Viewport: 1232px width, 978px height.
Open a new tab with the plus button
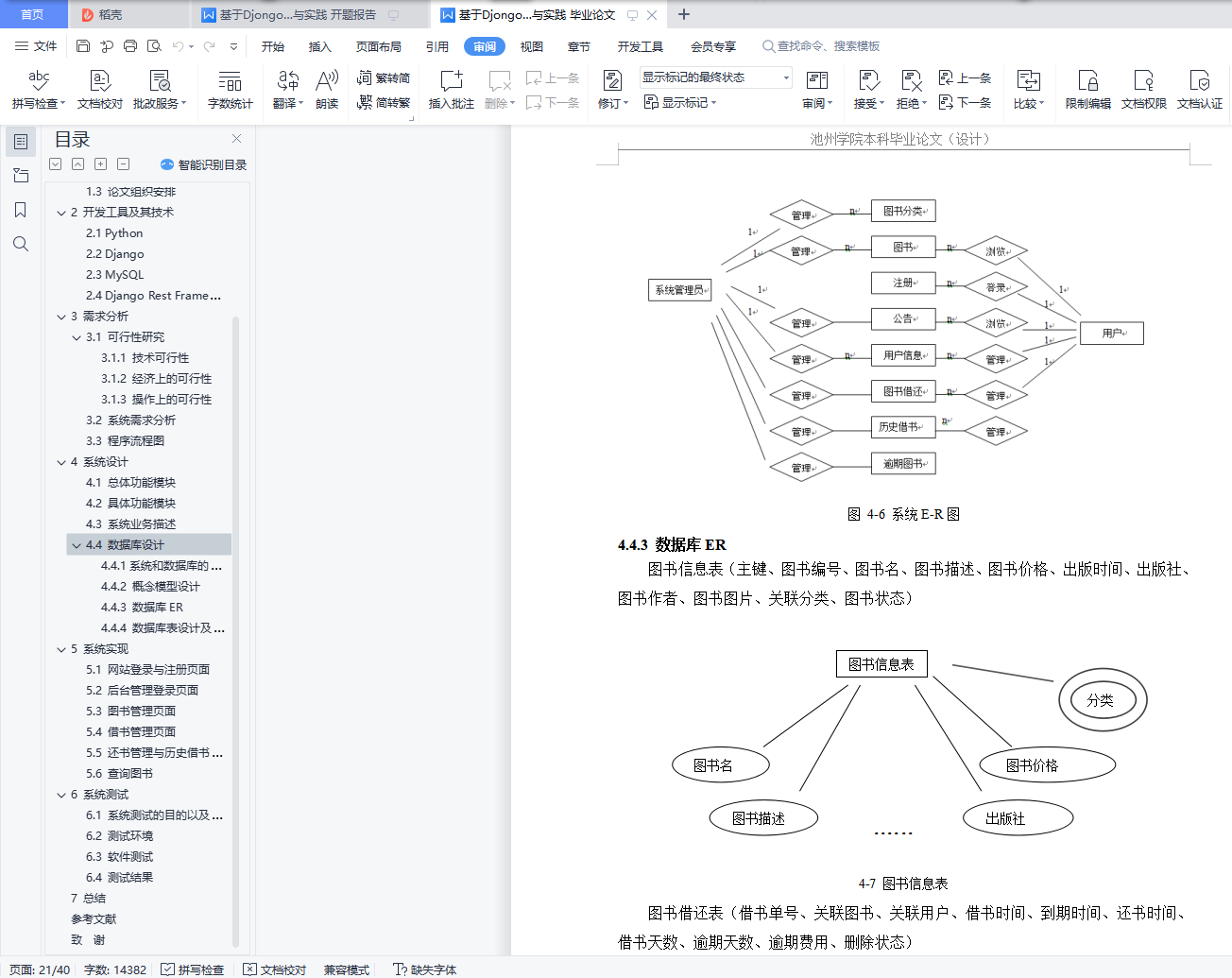[x=684, y=14]
